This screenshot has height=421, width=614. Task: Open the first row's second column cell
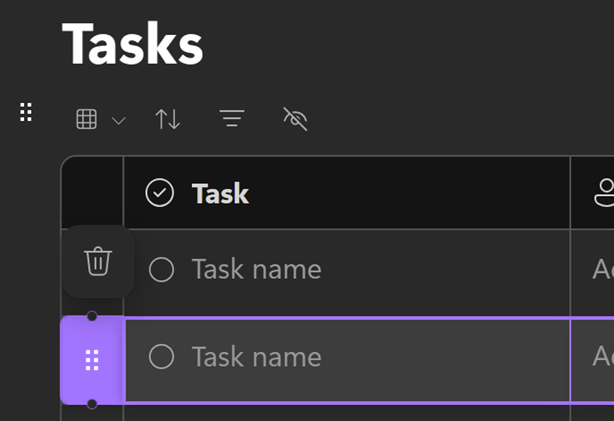click(x=598, y=269)
